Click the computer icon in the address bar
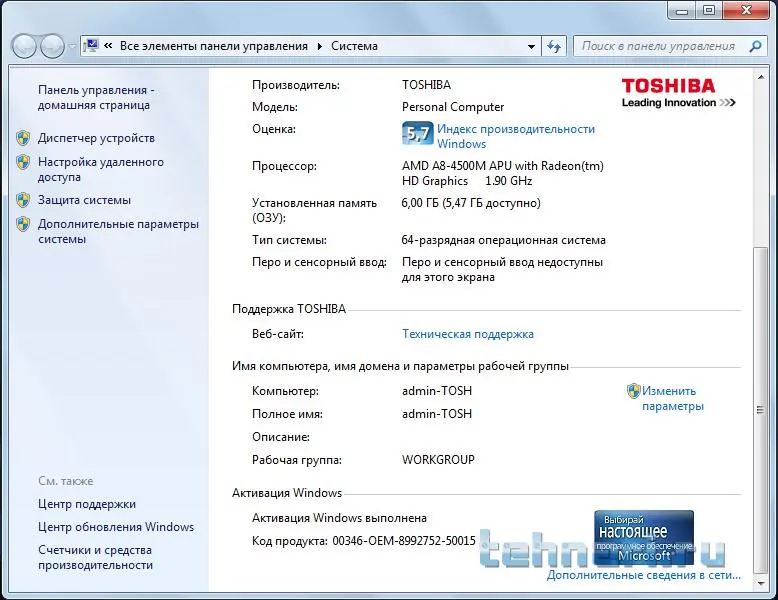 (91, 46)
